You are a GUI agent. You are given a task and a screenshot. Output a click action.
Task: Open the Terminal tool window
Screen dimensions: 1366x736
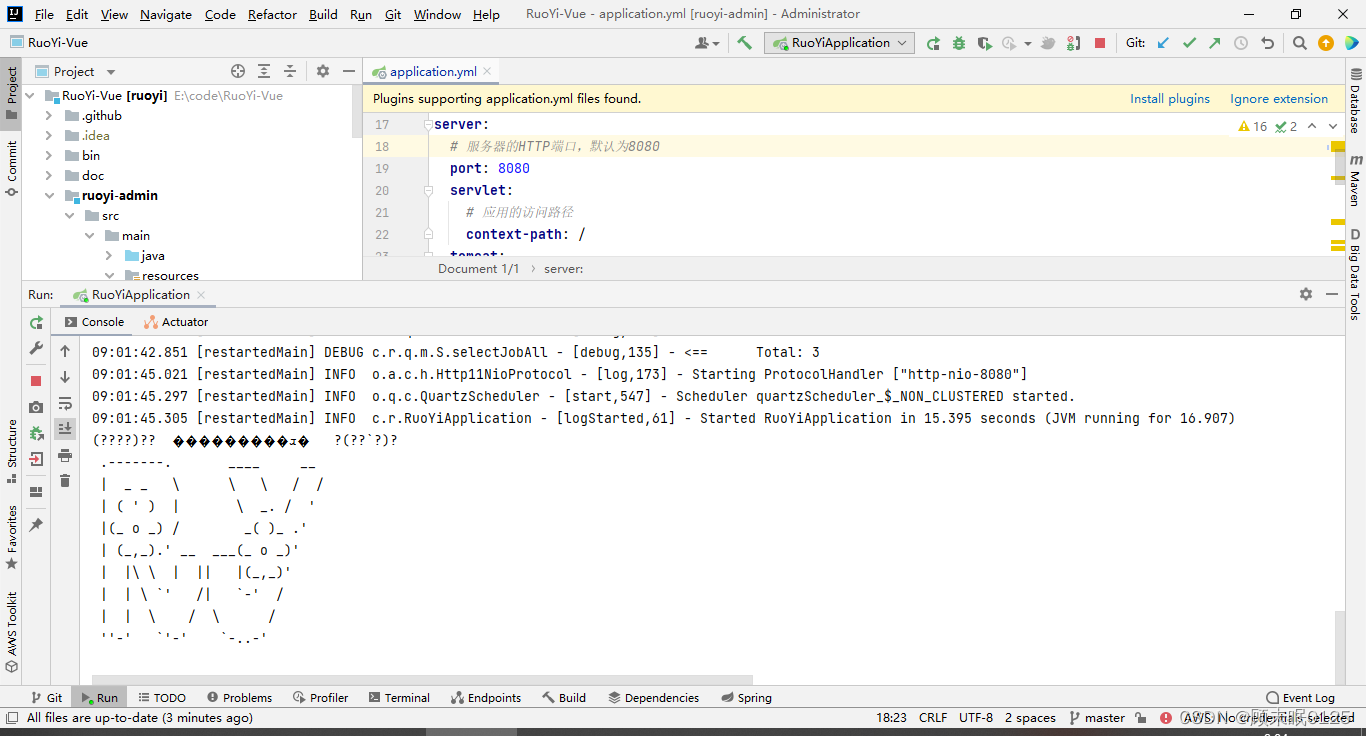pyautogui.click(x=399, y=698)
